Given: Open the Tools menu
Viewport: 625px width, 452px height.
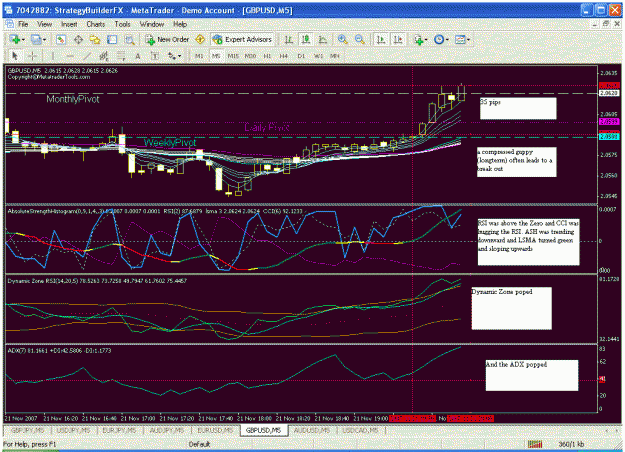Looking at the screenshot, I should point(122,24).
